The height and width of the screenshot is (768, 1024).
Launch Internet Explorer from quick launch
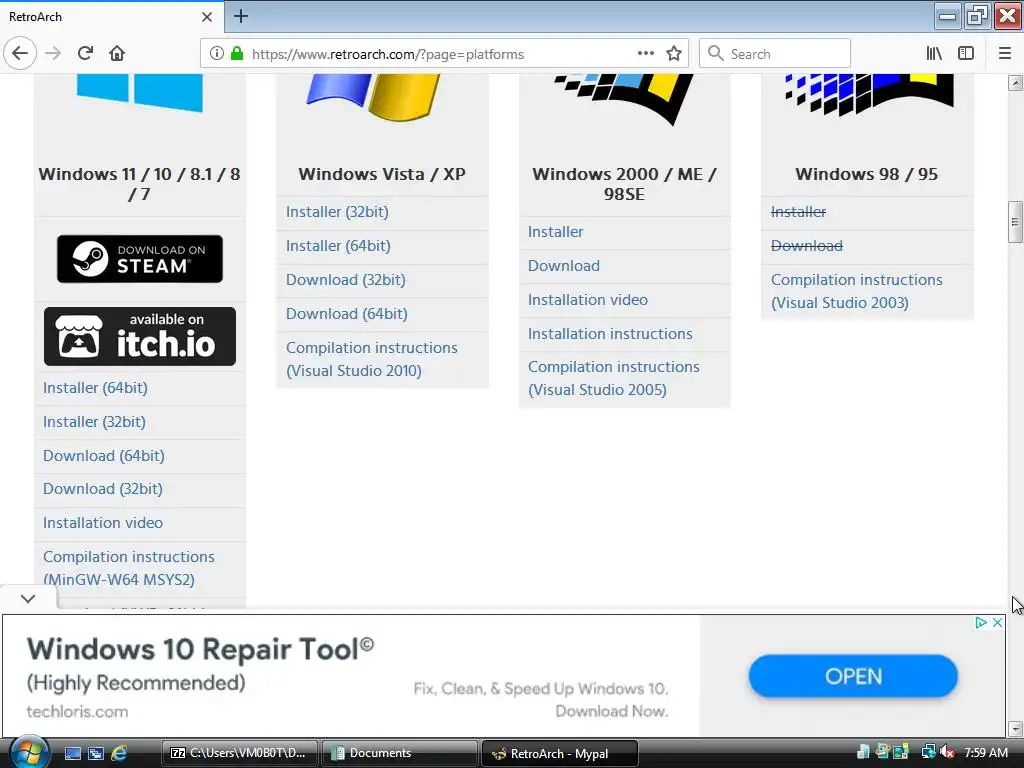(x=119, y=753)
